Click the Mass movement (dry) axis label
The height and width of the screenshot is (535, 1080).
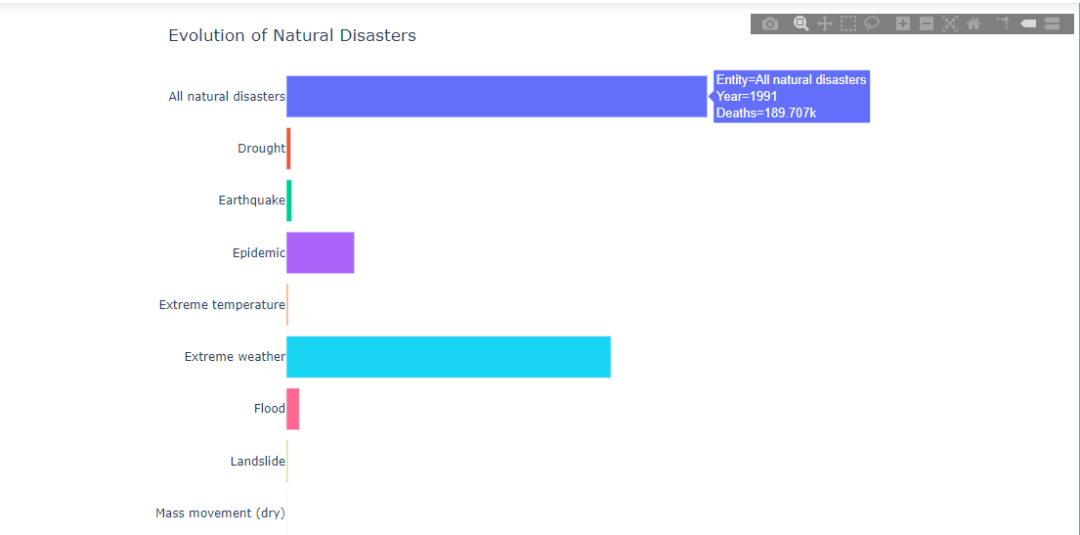pos(220,513)
